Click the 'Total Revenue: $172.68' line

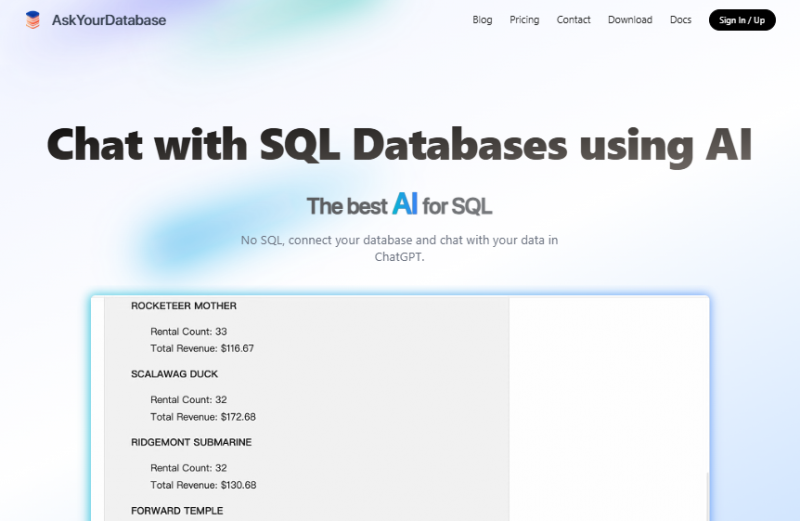point(203,416)
